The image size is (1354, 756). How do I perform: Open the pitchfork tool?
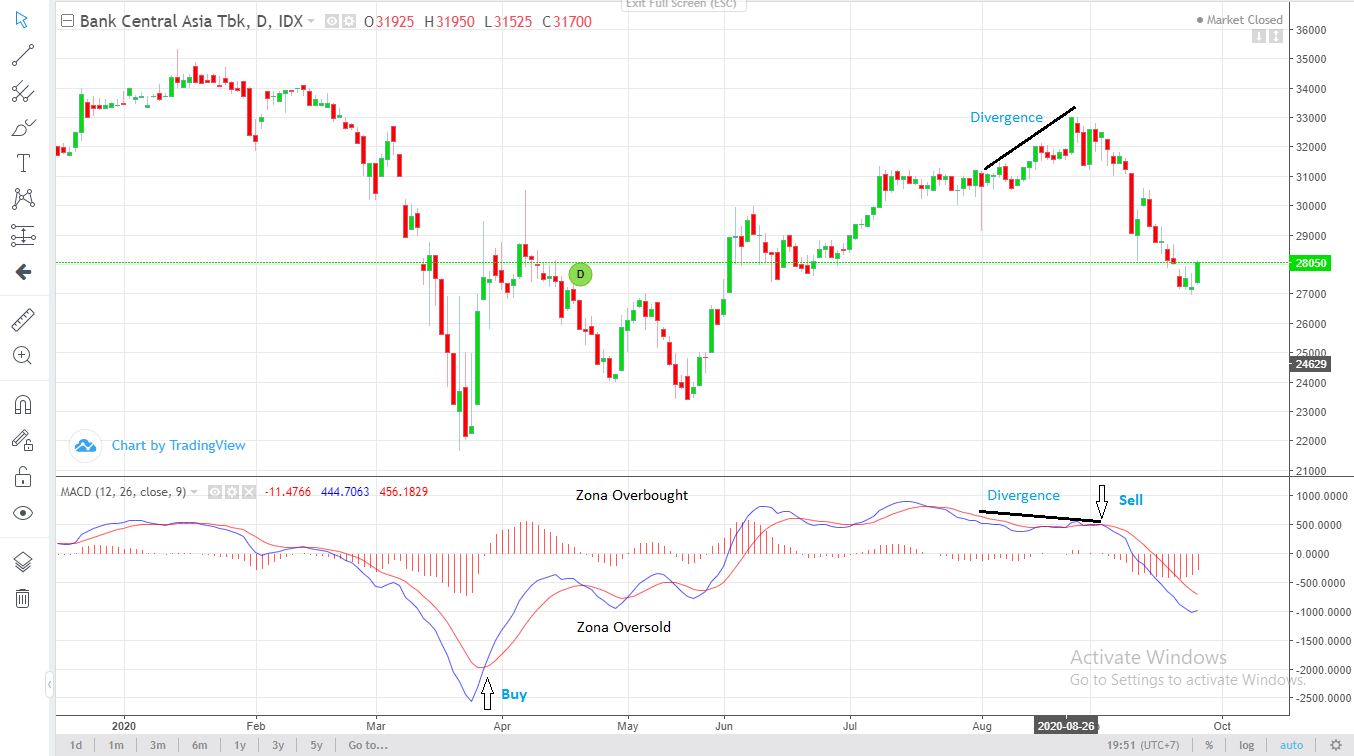[23, 91]
